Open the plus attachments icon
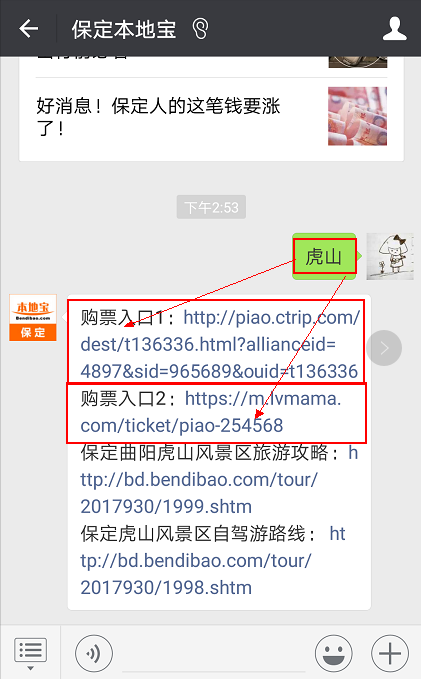Screen dimensions: 421x679 (390, 653)
